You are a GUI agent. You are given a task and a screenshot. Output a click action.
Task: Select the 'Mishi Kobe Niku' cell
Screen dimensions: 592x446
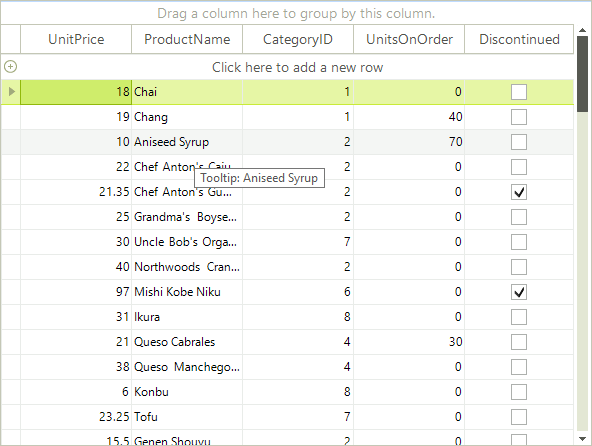click(x=187, y=292)
